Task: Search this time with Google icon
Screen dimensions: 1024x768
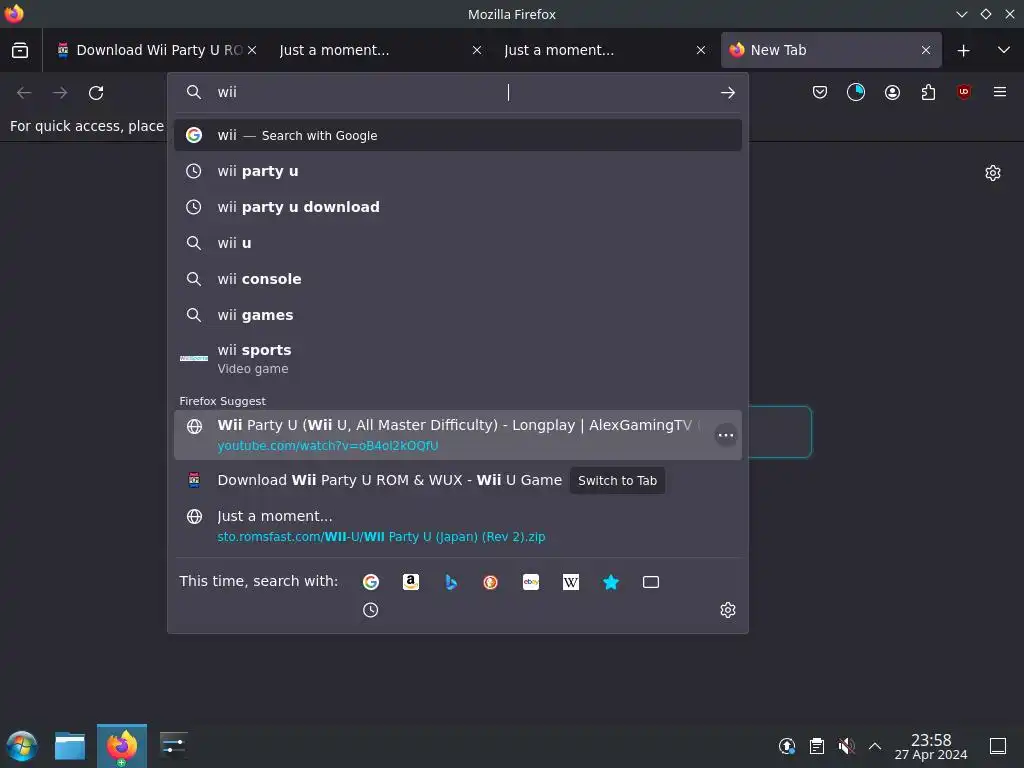Action: [x=371, y=582]
